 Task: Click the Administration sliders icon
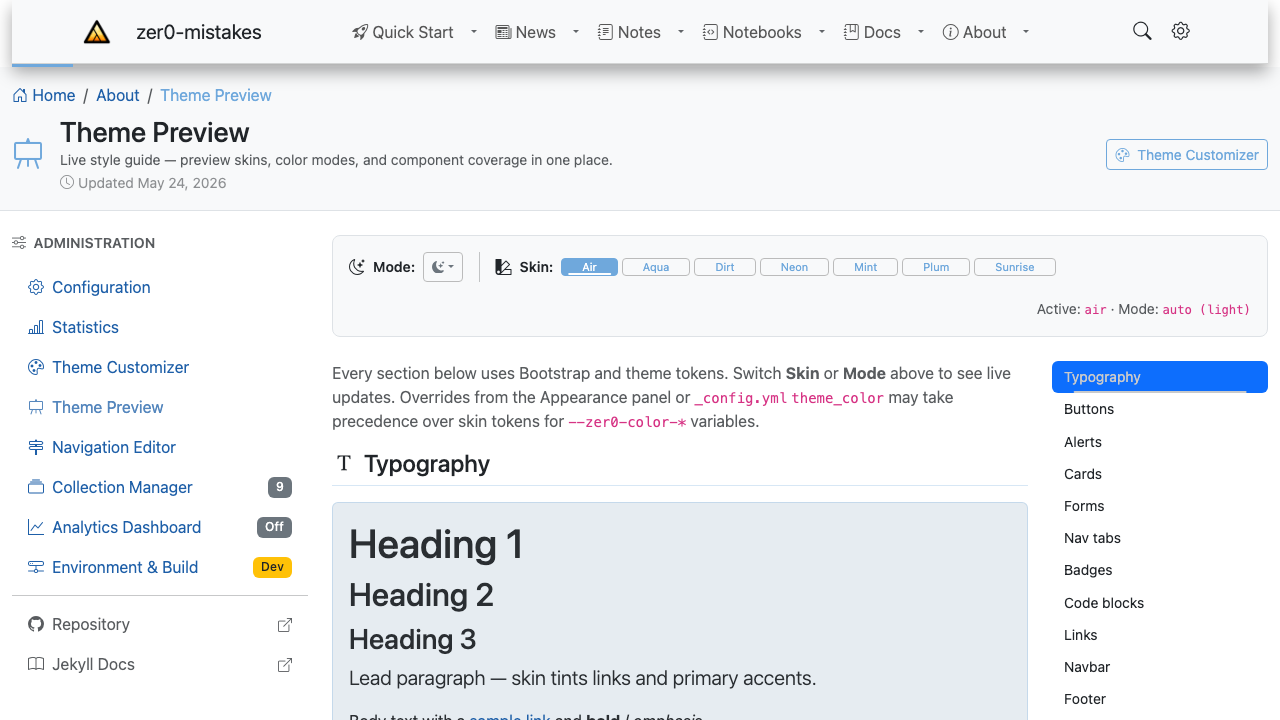[x=19, y=243]
